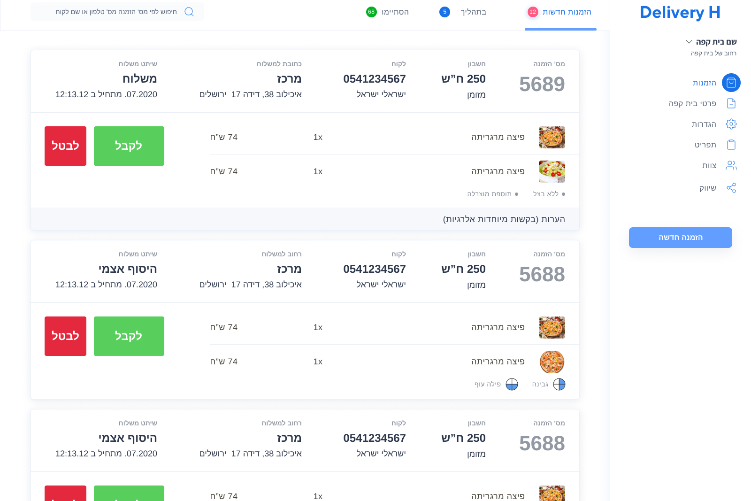Click the גבינה half-pizza topping icon

(560, 383)
